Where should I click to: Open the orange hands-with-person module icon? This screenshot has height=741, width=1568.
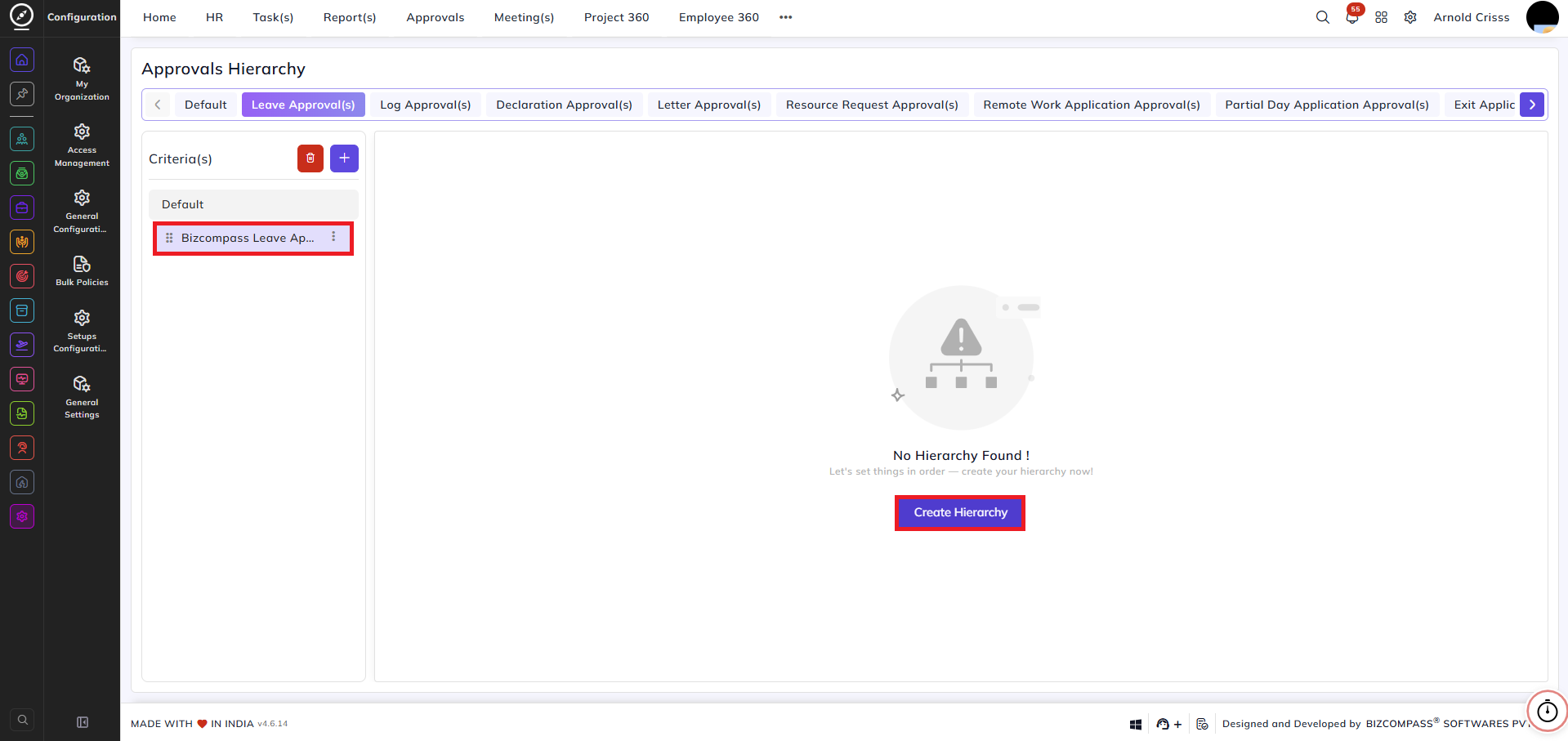[x=22, y=242]
